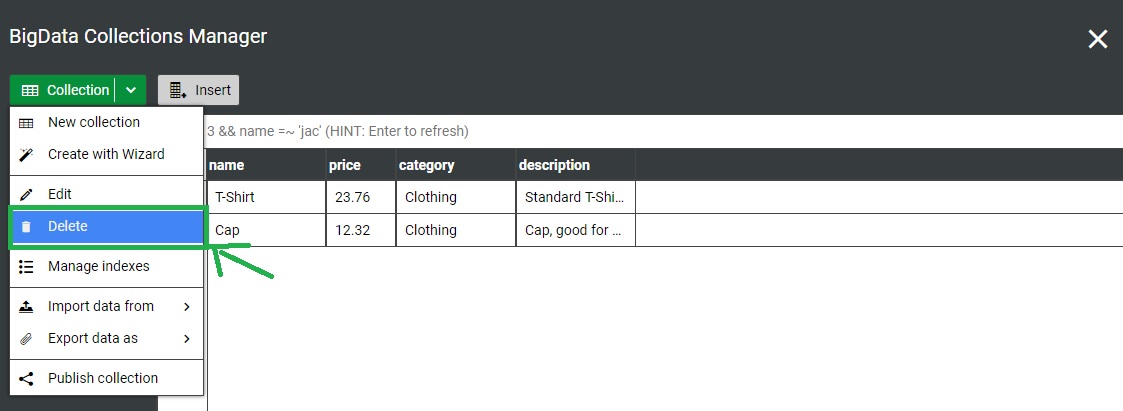Image resolution: width=1123 pixels, height=411 pixels.
Task: Click the Collection table icon
Action: 30,90
